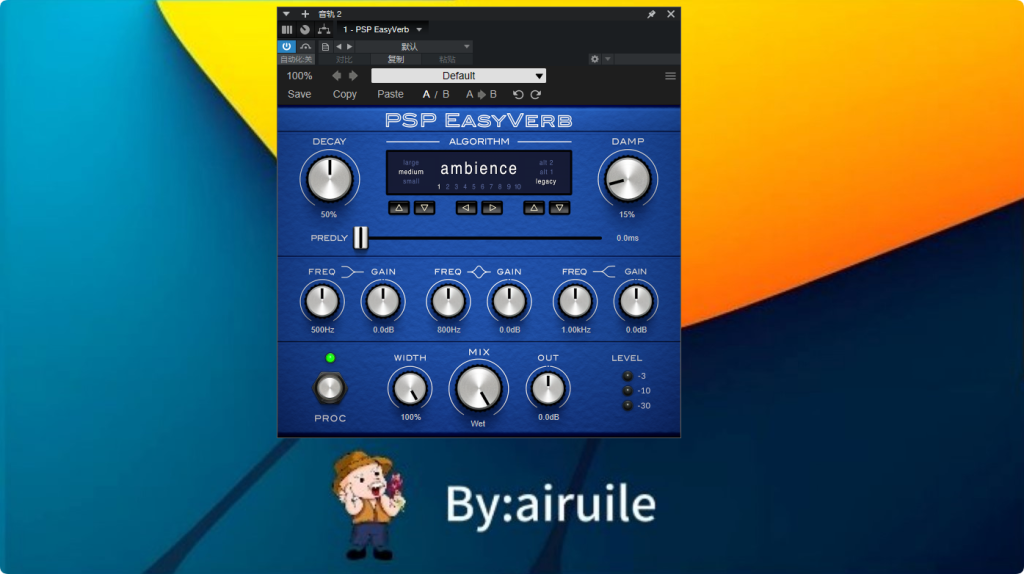The height and width of the screenshot is (574, 1024).
Task: Click the 0.0ms predelay value
Action: (x=628, y=238)
